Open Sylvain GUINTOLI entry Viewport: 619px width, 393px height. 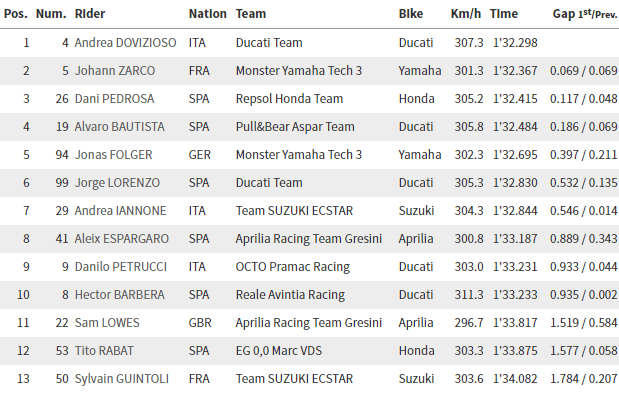click(122, 379)
